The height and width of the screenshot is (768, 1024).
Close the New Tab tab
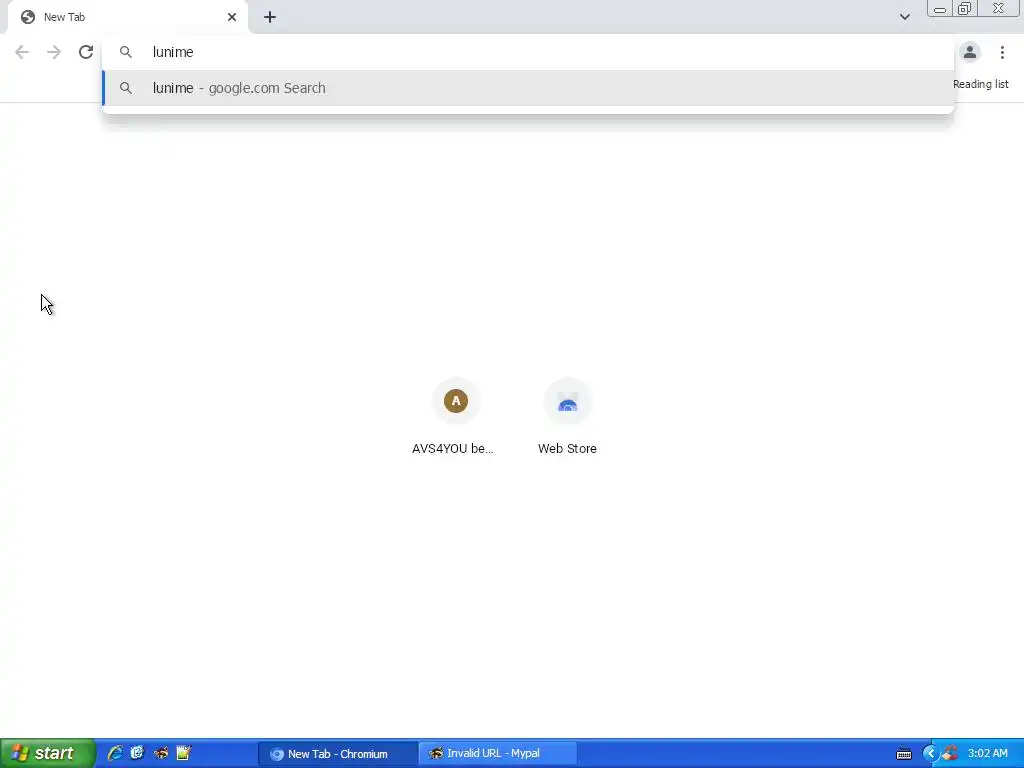[x=232, y=17]
